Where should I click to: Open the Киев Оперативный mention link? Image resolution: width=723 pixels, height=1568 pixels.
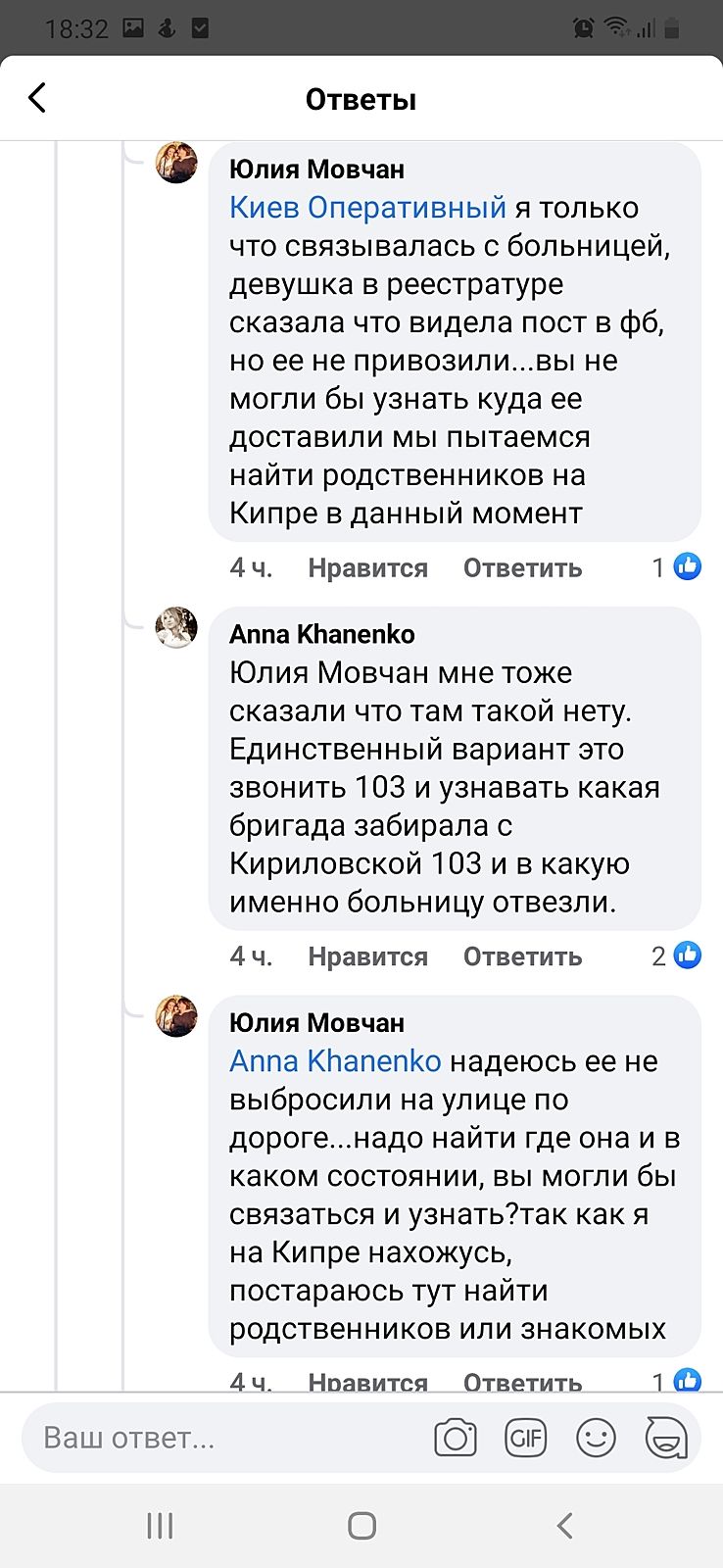367,208
